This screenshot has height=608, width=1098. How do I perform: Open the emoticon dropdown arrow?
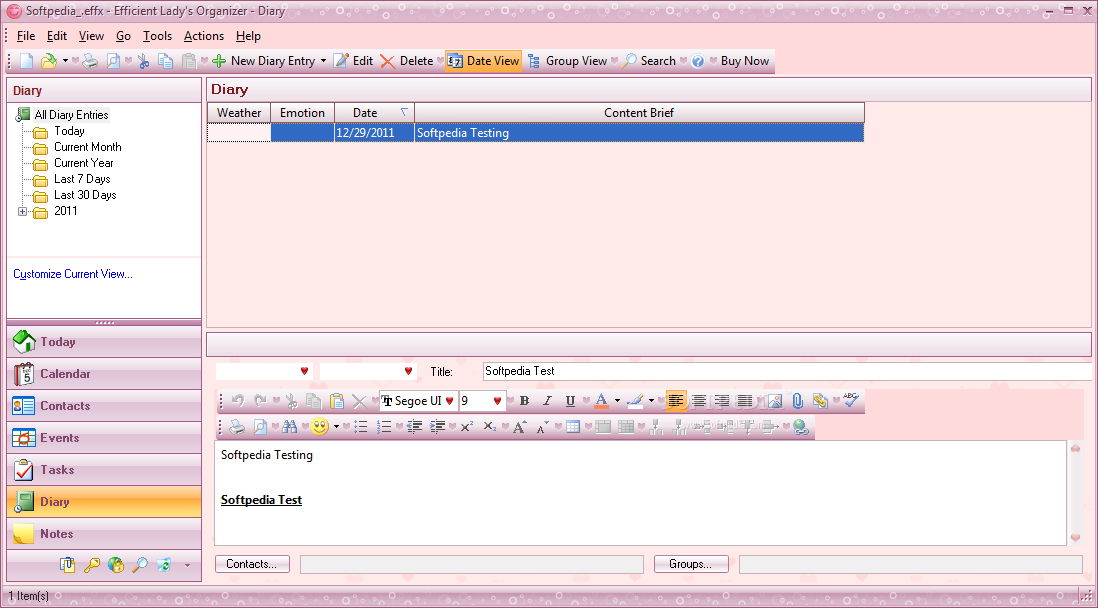coord(336,427)
